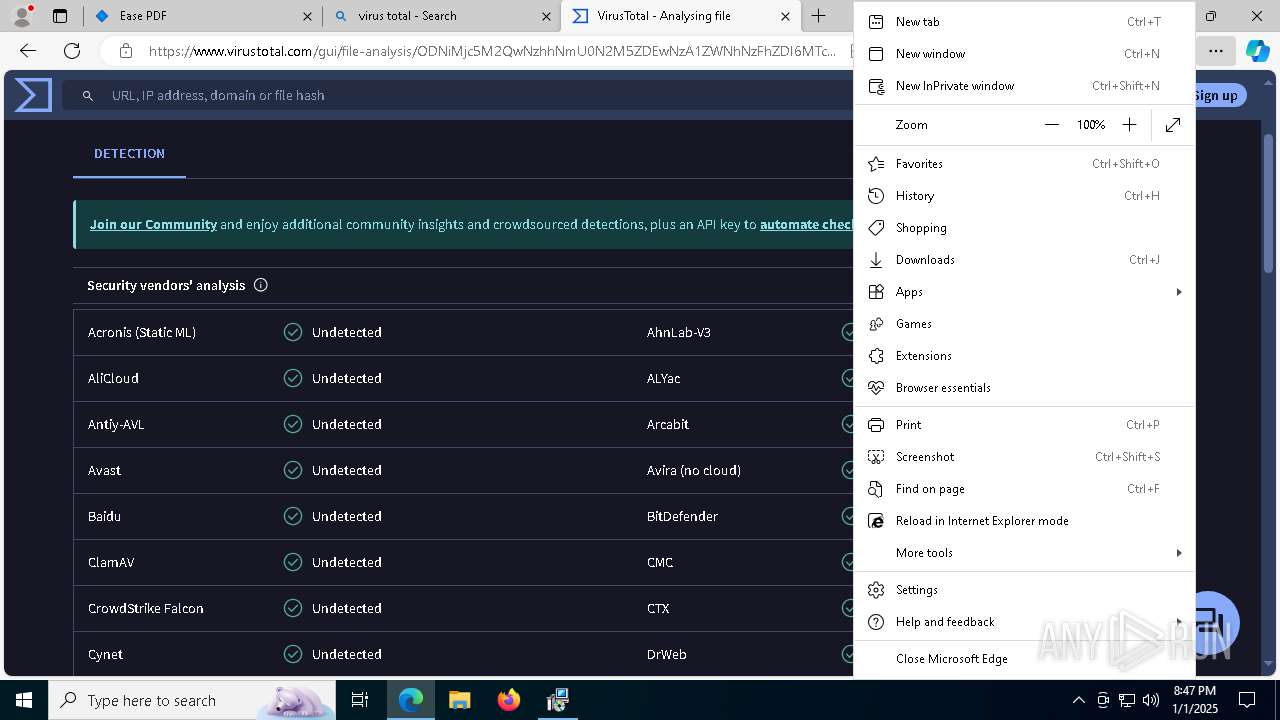Open the Join our Community link

point(153,225)
